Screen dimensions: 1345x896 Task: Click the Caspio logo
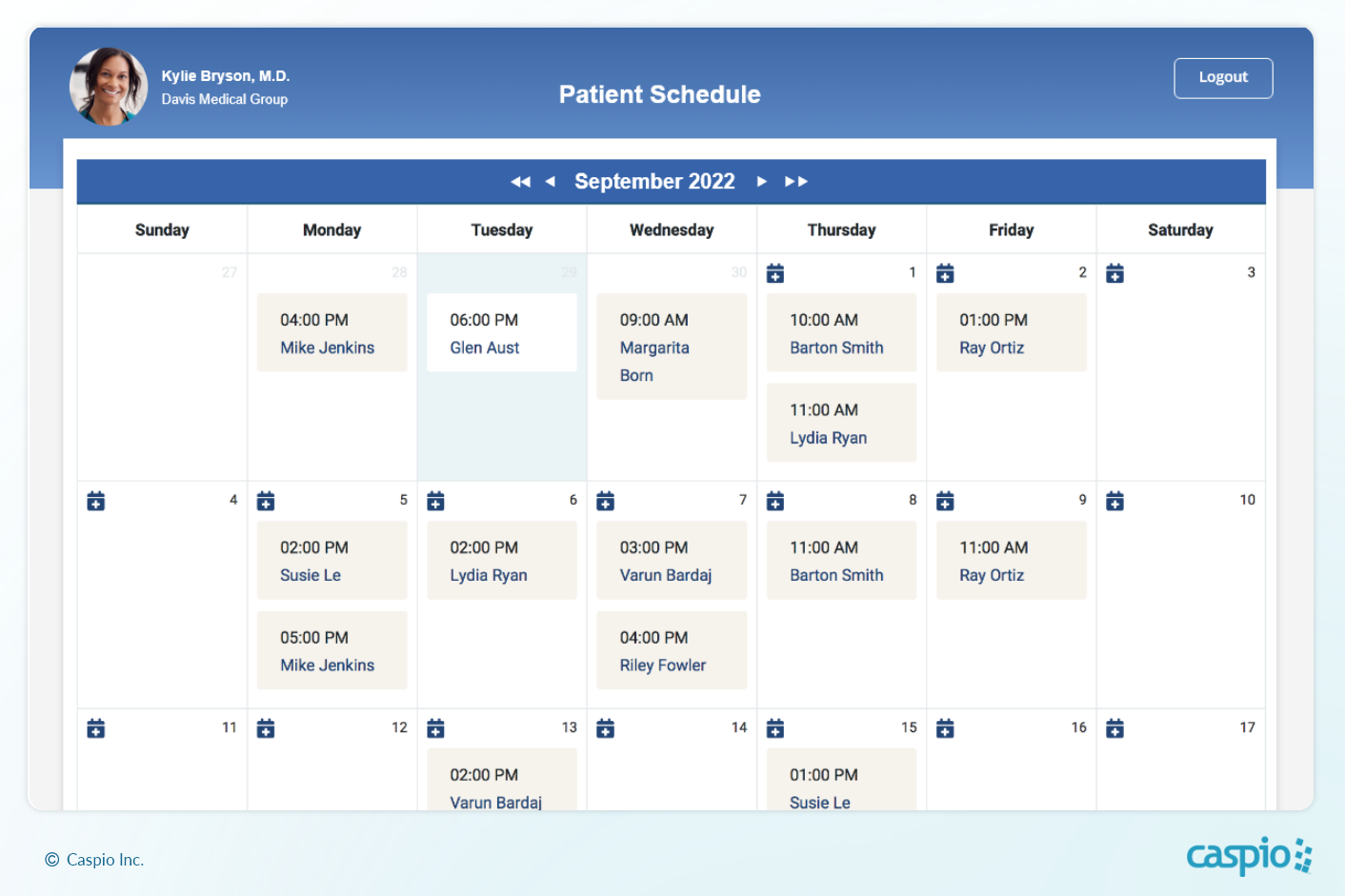(x=1249, y=856)
